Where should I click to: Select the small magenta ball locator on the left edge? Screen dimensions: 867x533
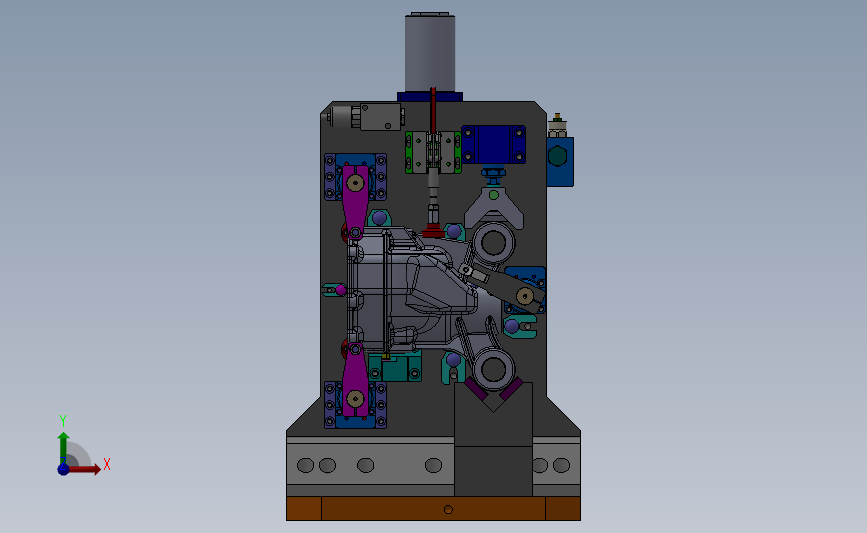tap(341, 290)
